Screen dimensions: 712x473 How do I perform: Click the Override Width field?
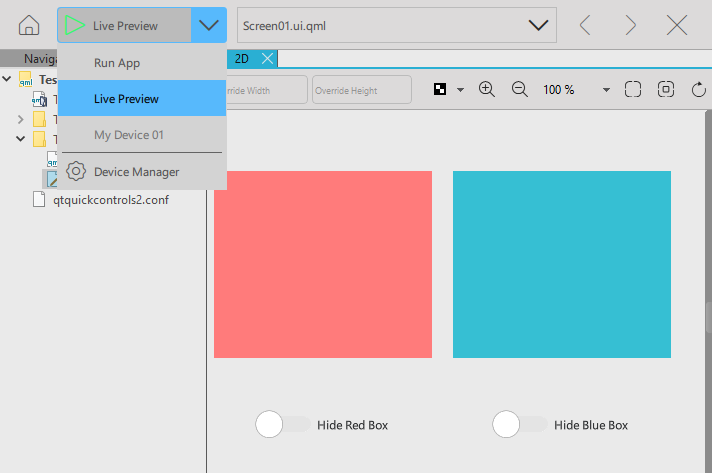(267, 90)
